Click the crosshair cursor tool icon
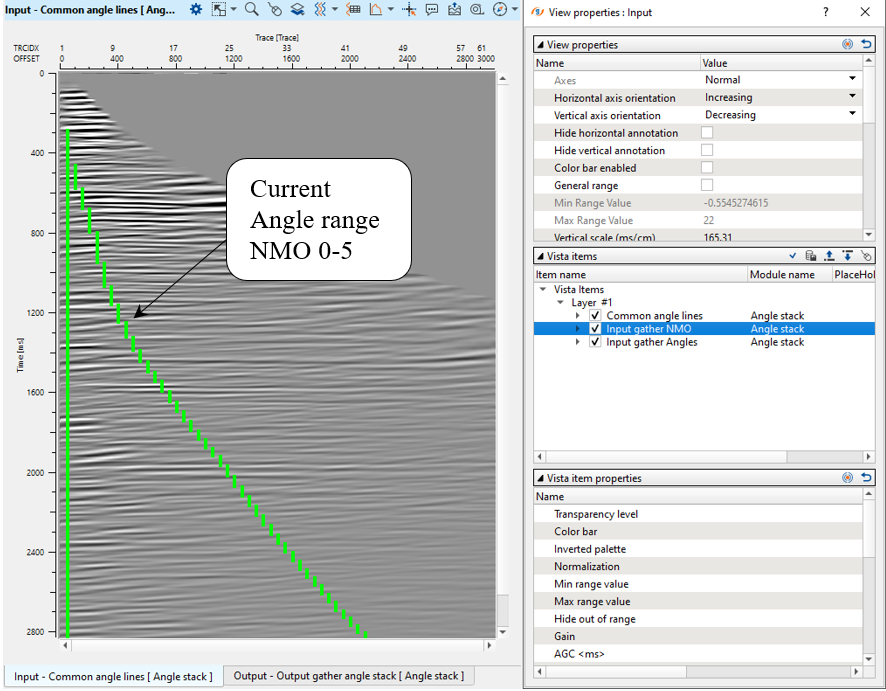886x691 pixels. pyautogui.click(x=408, y=9)
